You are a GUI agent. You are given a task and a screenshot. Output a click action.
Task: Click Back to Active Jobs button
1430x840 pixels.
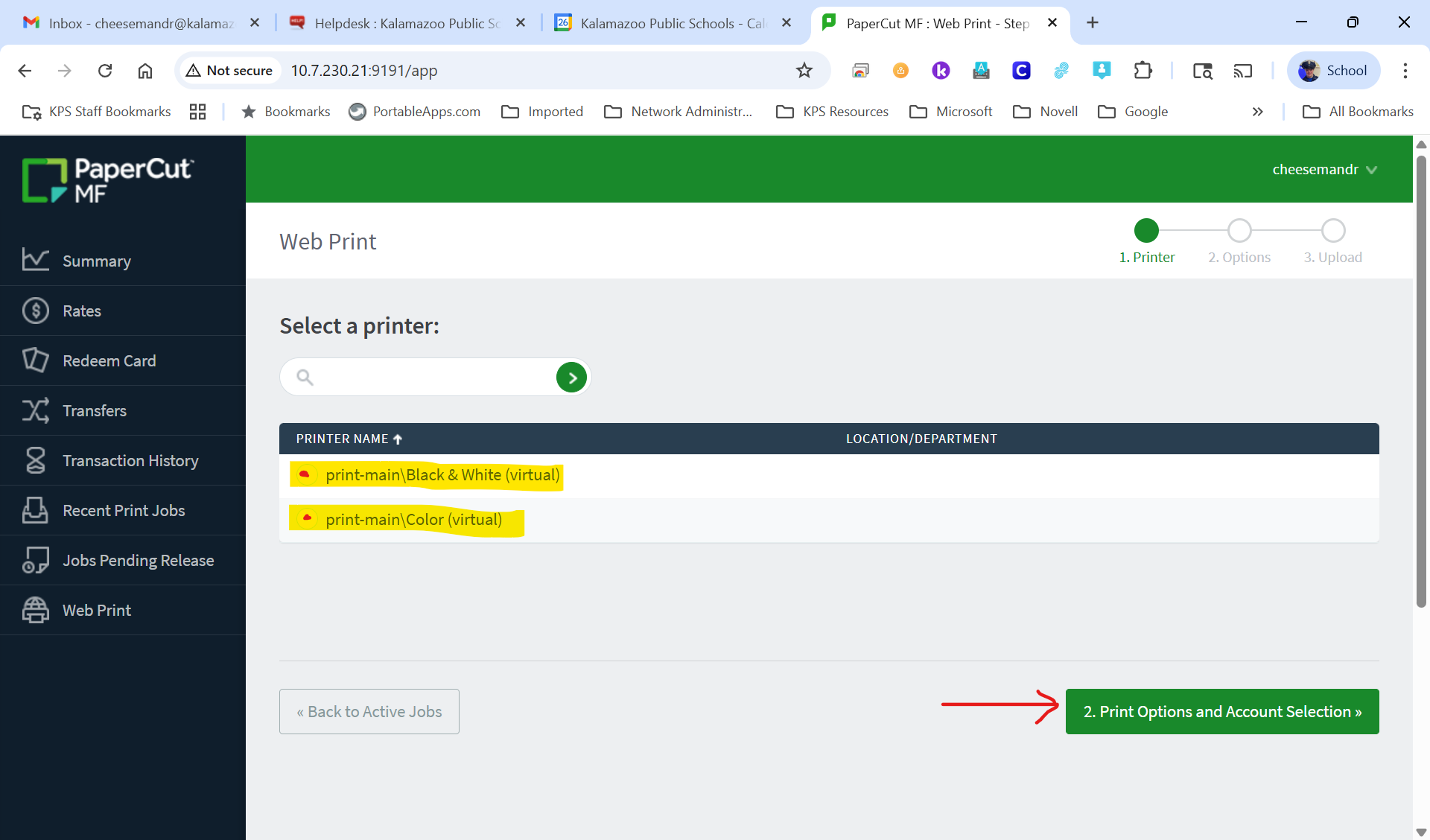(369, 711)
